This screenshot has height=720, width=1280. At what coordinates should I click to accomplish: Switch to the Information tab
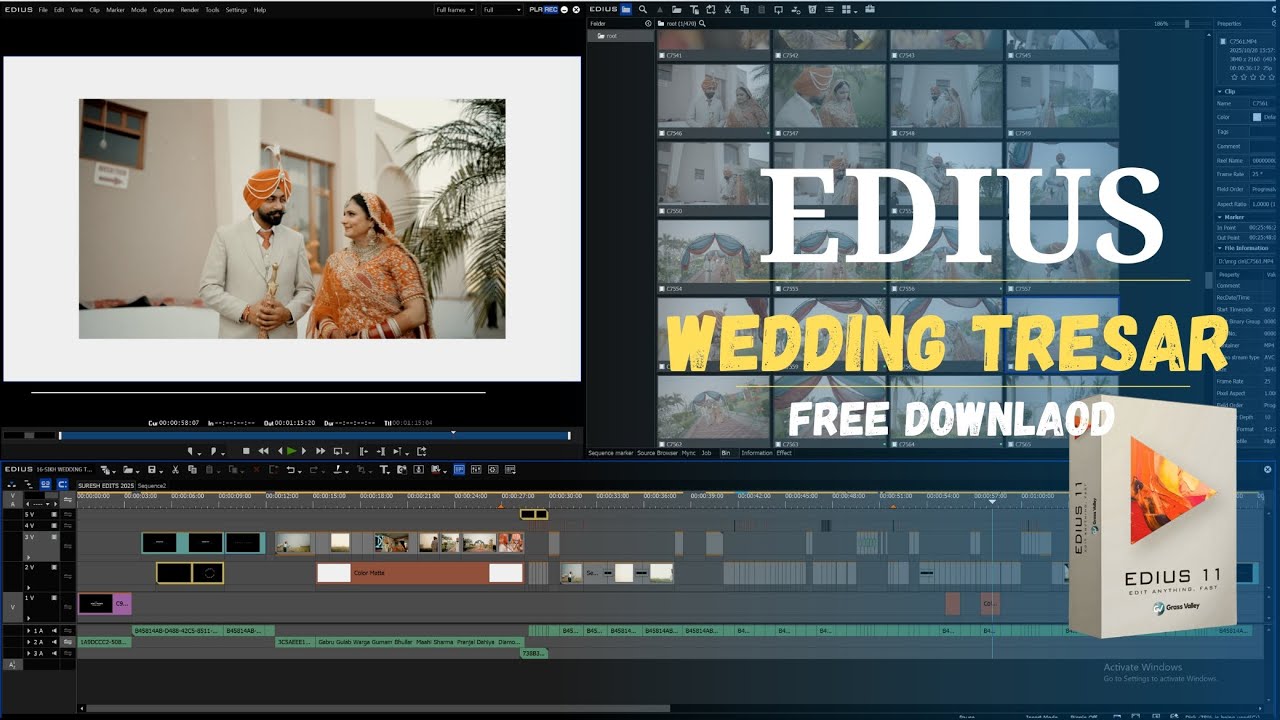click(757, 453)
